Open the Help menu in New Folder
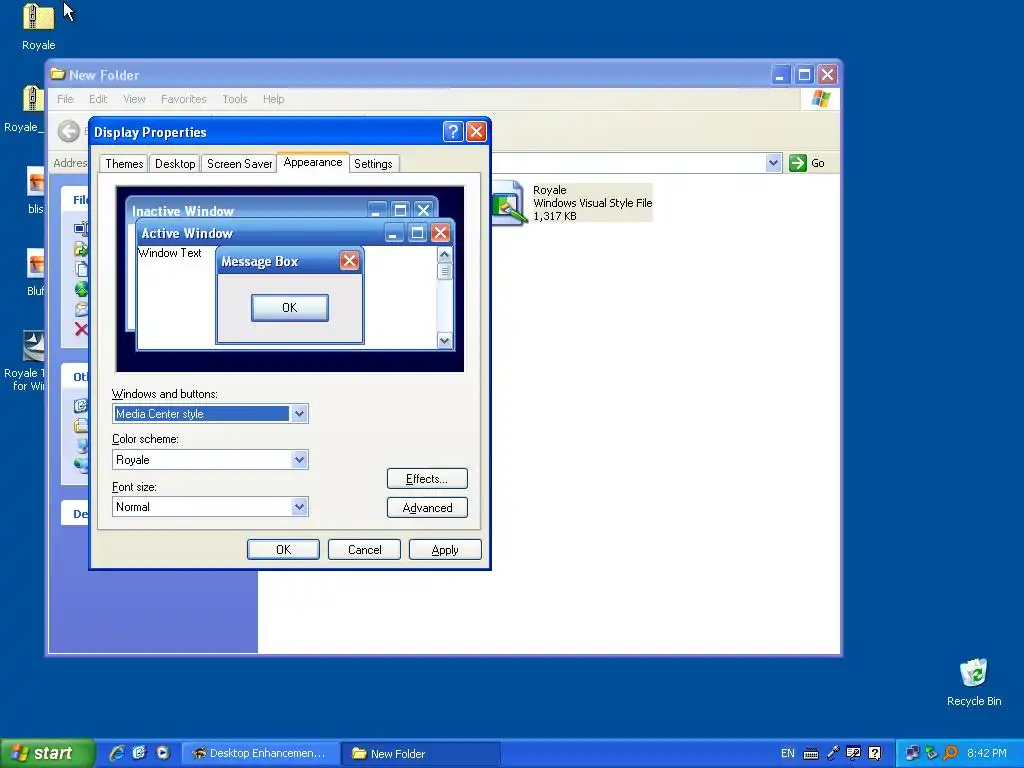This screenshot has height=768, width=1024. tap(274, 99)
